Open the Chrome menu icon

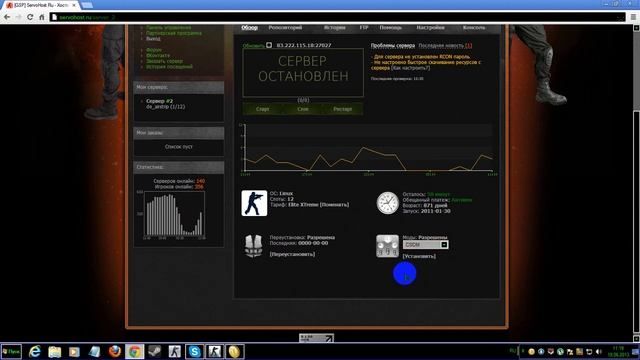pyautogui.click(x=633, y=17)
